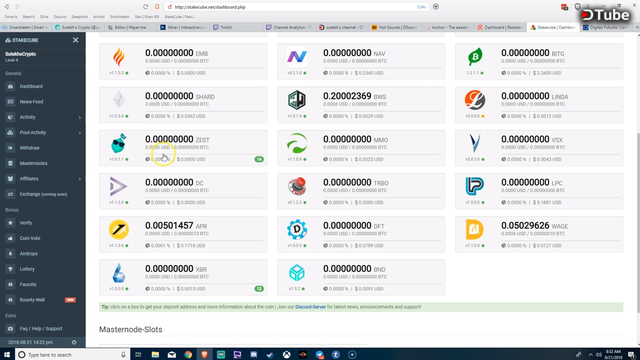Open the ZEST coin logo

[x=119, y=143]
